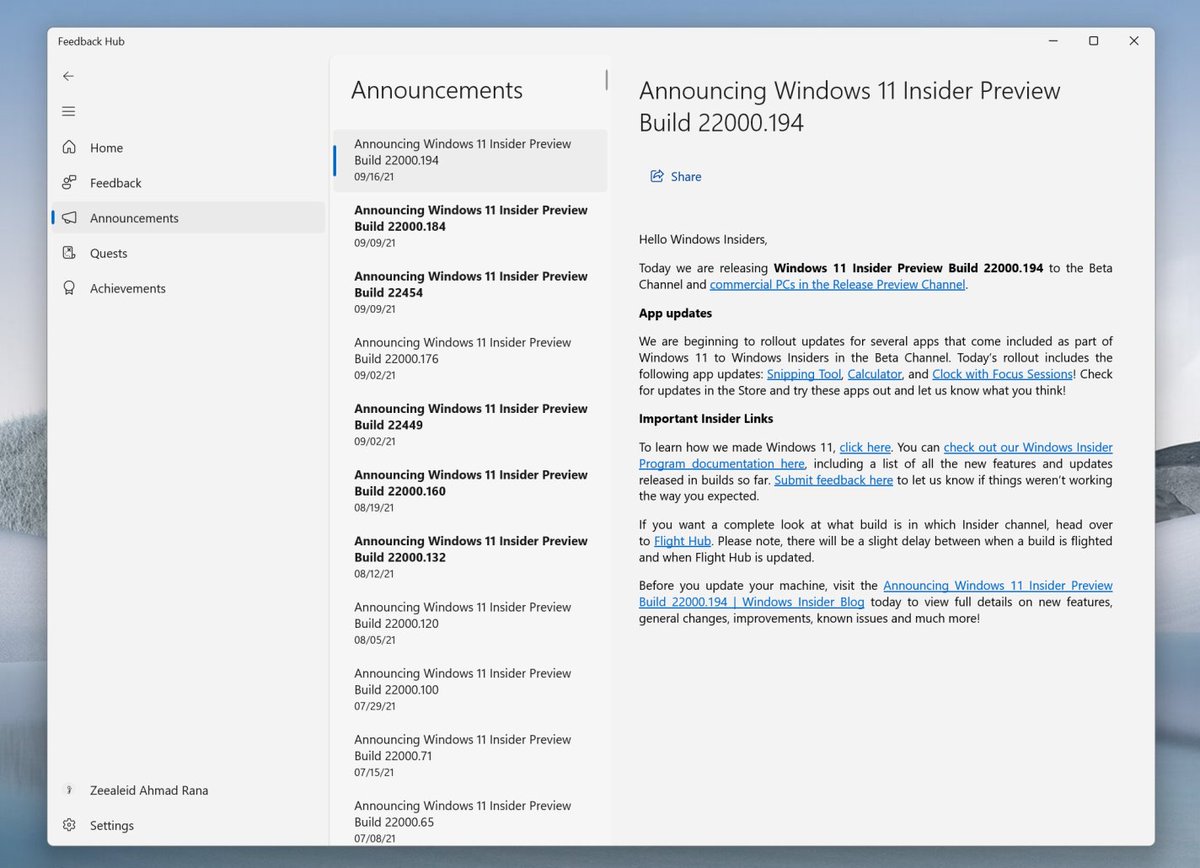Select Announcements in navigation pane
The width and height of the screenshot is (1200, 868).
click(188, 217)
